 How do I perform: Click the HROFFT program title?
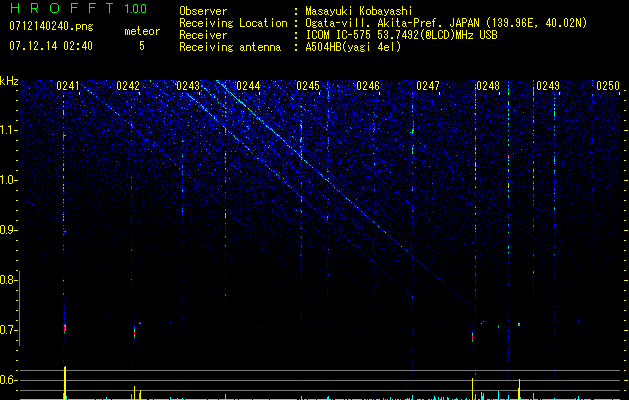(x=62, y=8)
